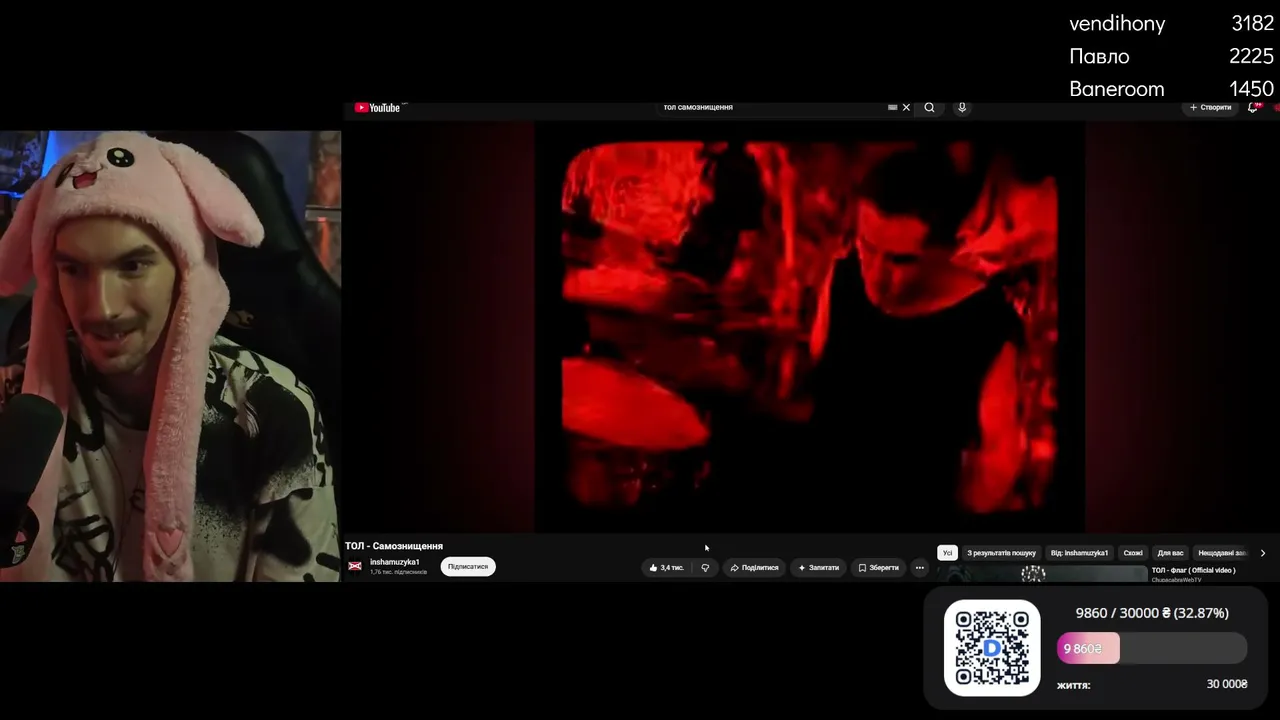Click the search magnifier button
The width and height of the screenshot is (1280, 720).
(x=929, y=107)
